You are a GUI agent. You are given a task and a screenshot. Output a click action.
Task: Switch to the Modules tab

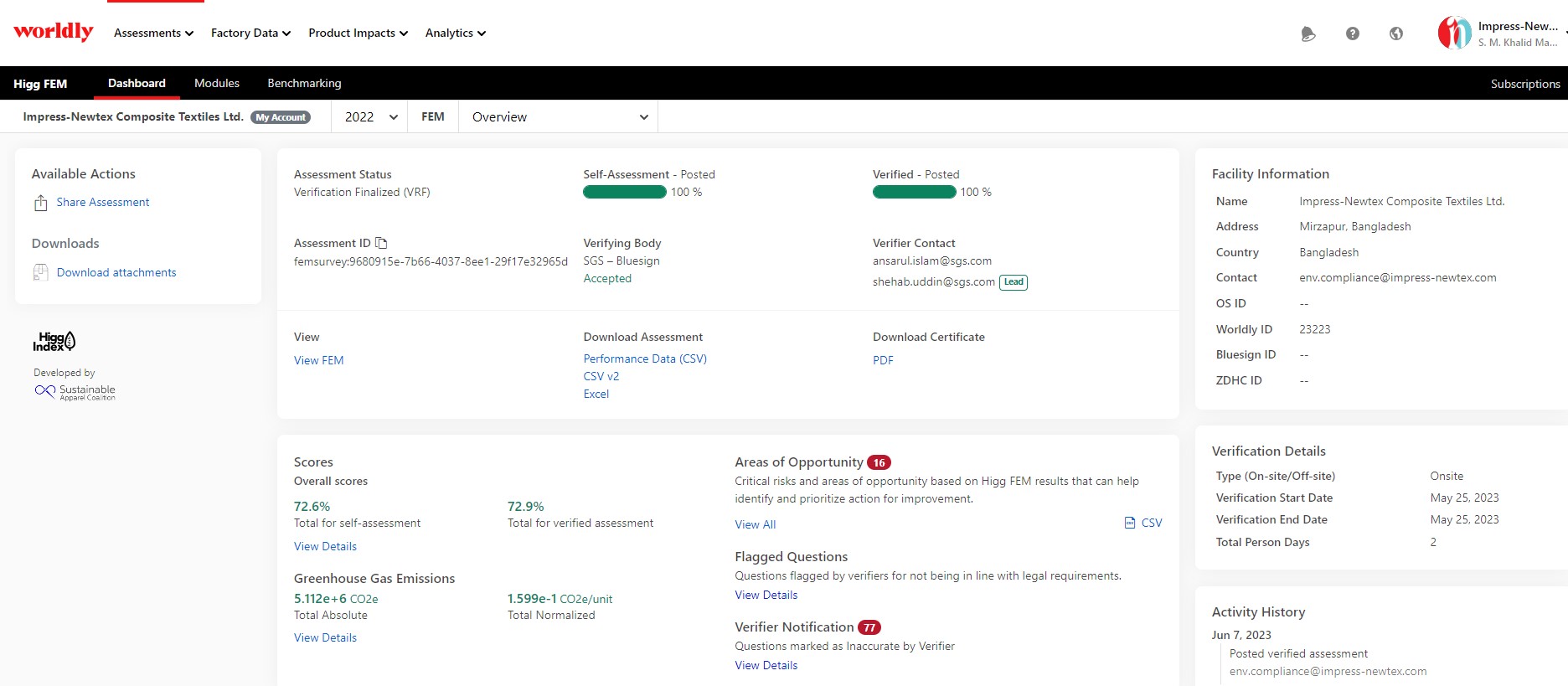tap(216, 83)
